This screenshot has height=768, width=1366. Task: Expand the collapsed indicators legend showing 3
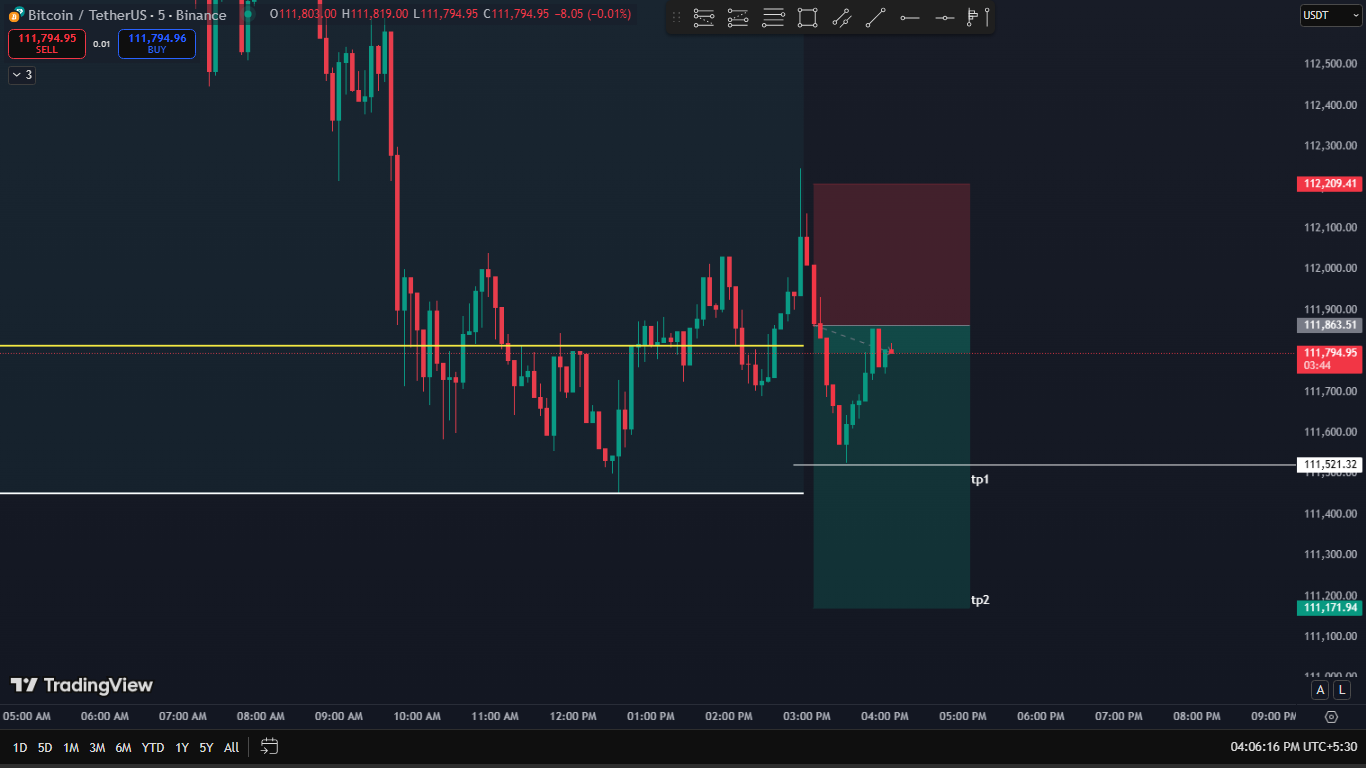21,75
